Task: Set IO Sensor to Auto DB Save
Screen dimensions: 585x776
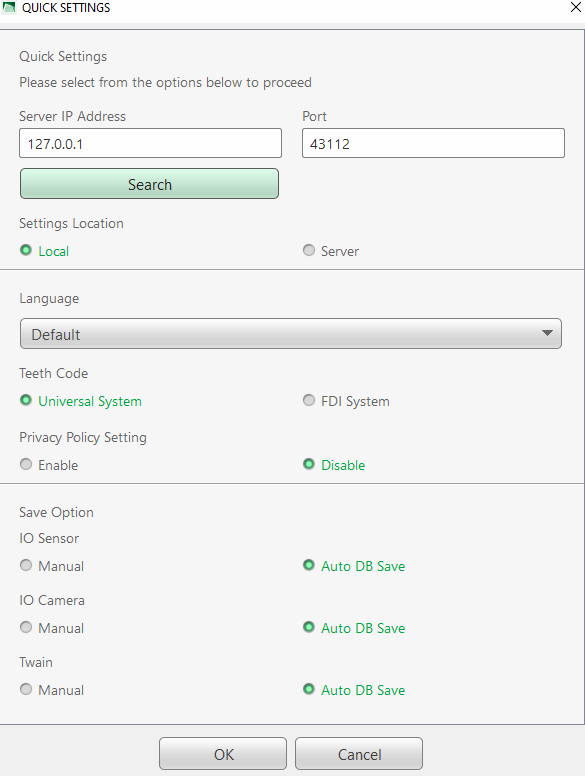Action: tap(354, 566)
